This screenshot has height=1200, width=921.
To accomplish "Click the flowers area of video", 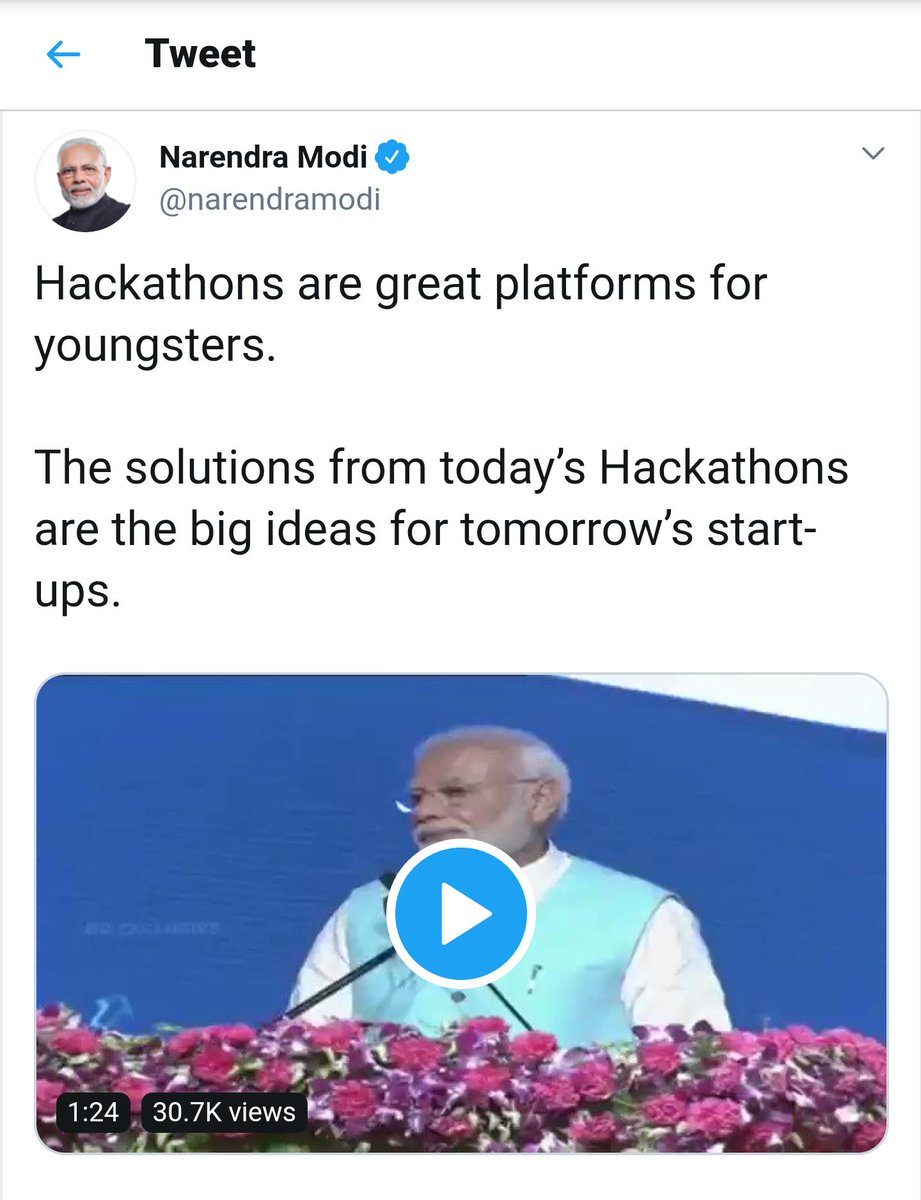I will point(461,1085).
